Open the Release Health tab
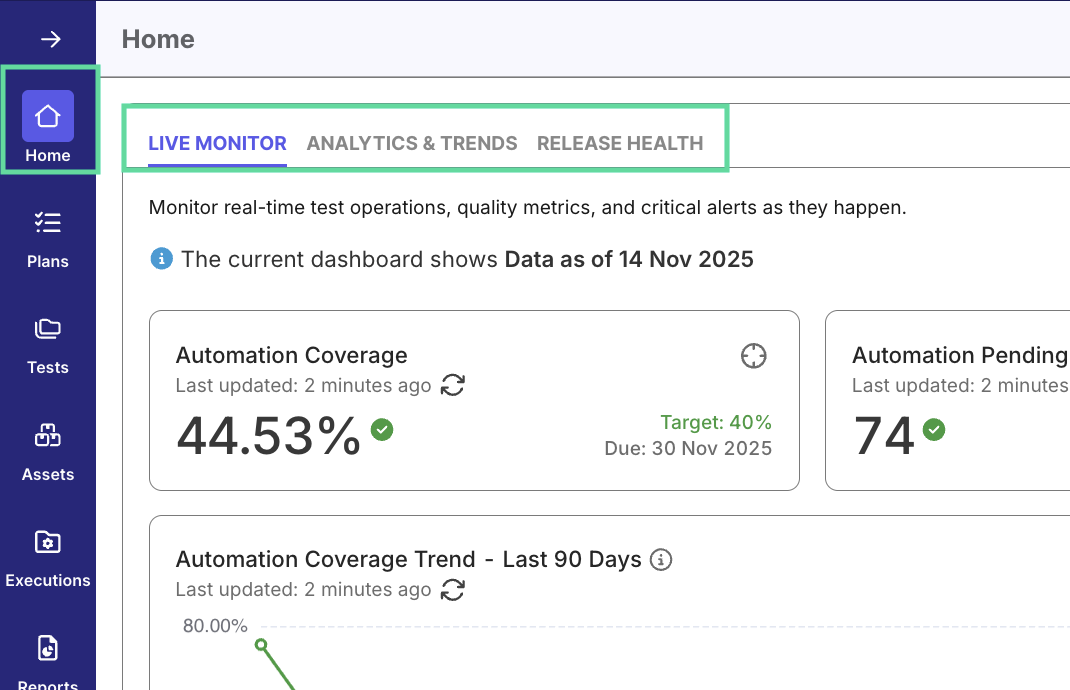1070x690 pixels. point(620,143)
